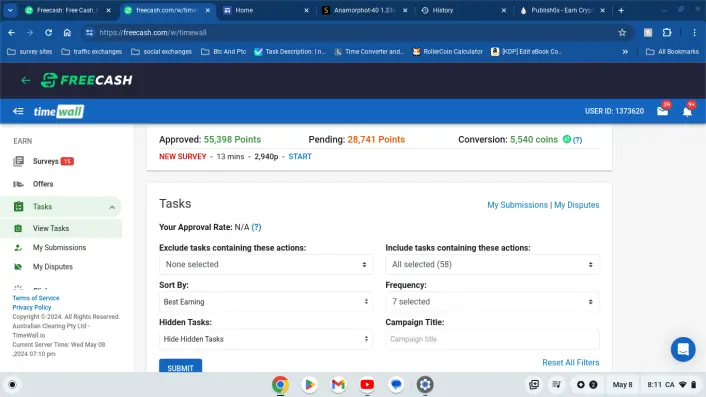706x397 pixels.
Task: Open the Messages app on the shelf
Action: [396, 384]
